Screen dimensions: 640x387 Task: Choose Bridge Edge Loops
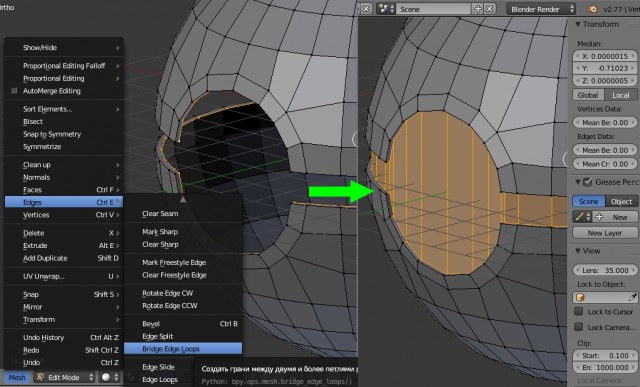[x=183, y=349]
